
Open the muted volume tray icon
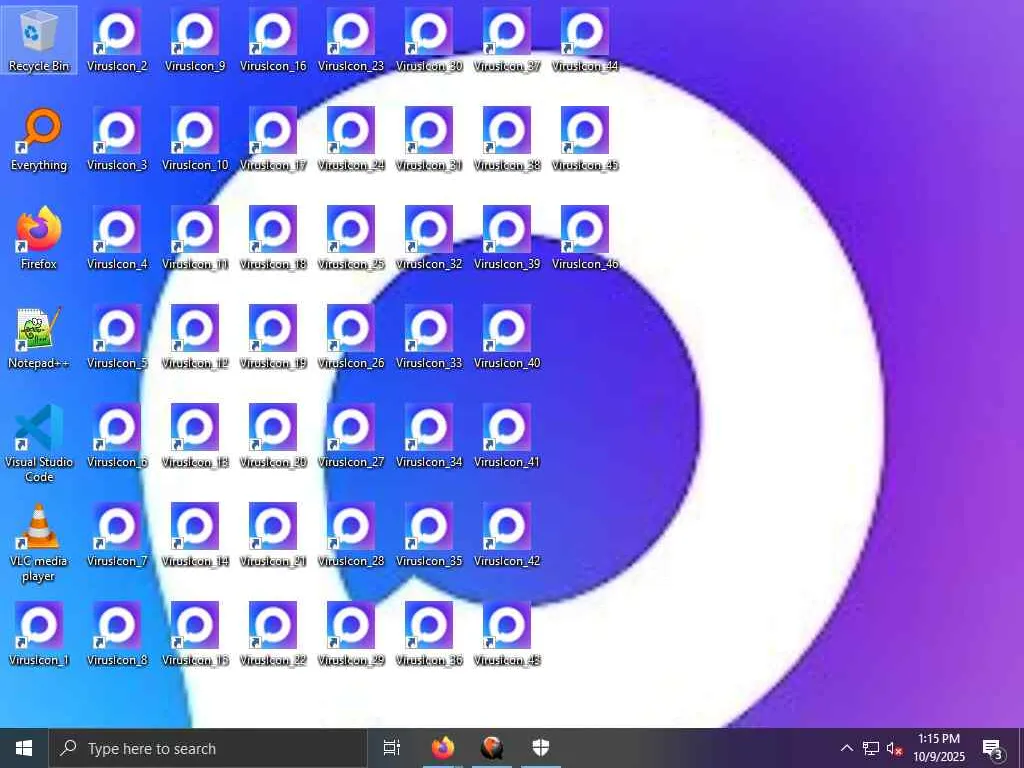click(894, 749)
